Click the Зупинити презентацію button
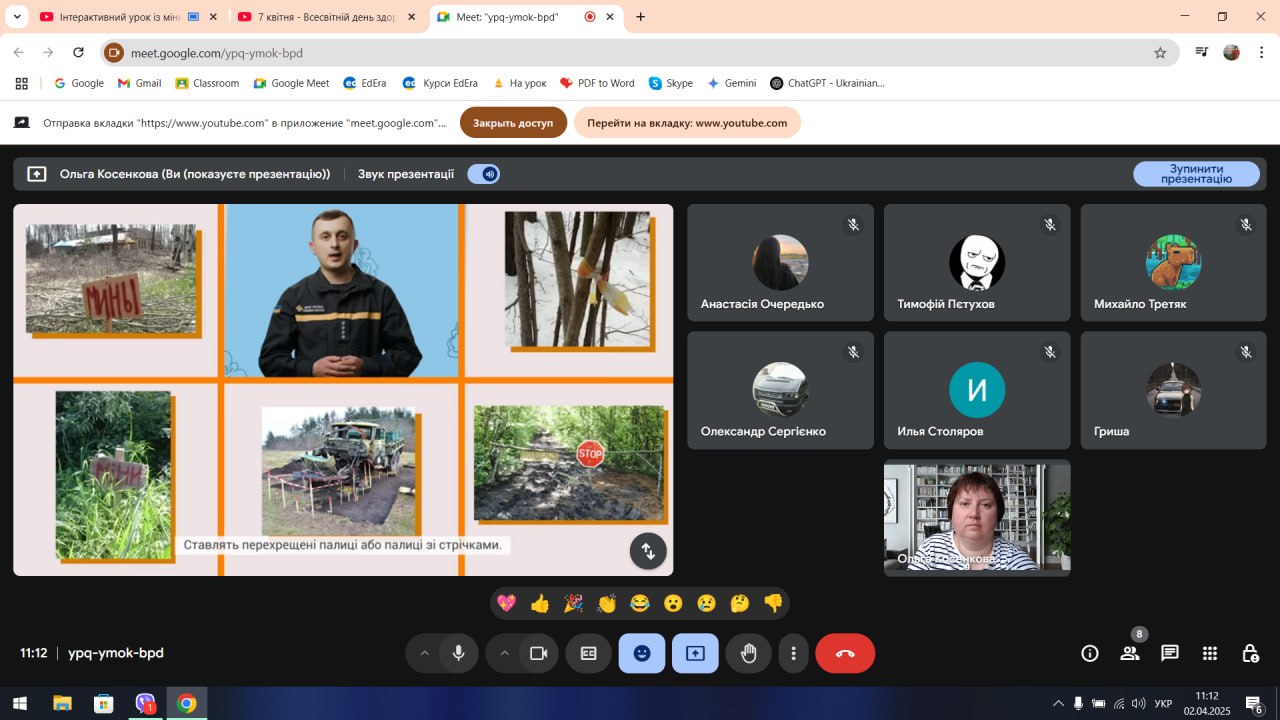 (x=1196, y=174)
